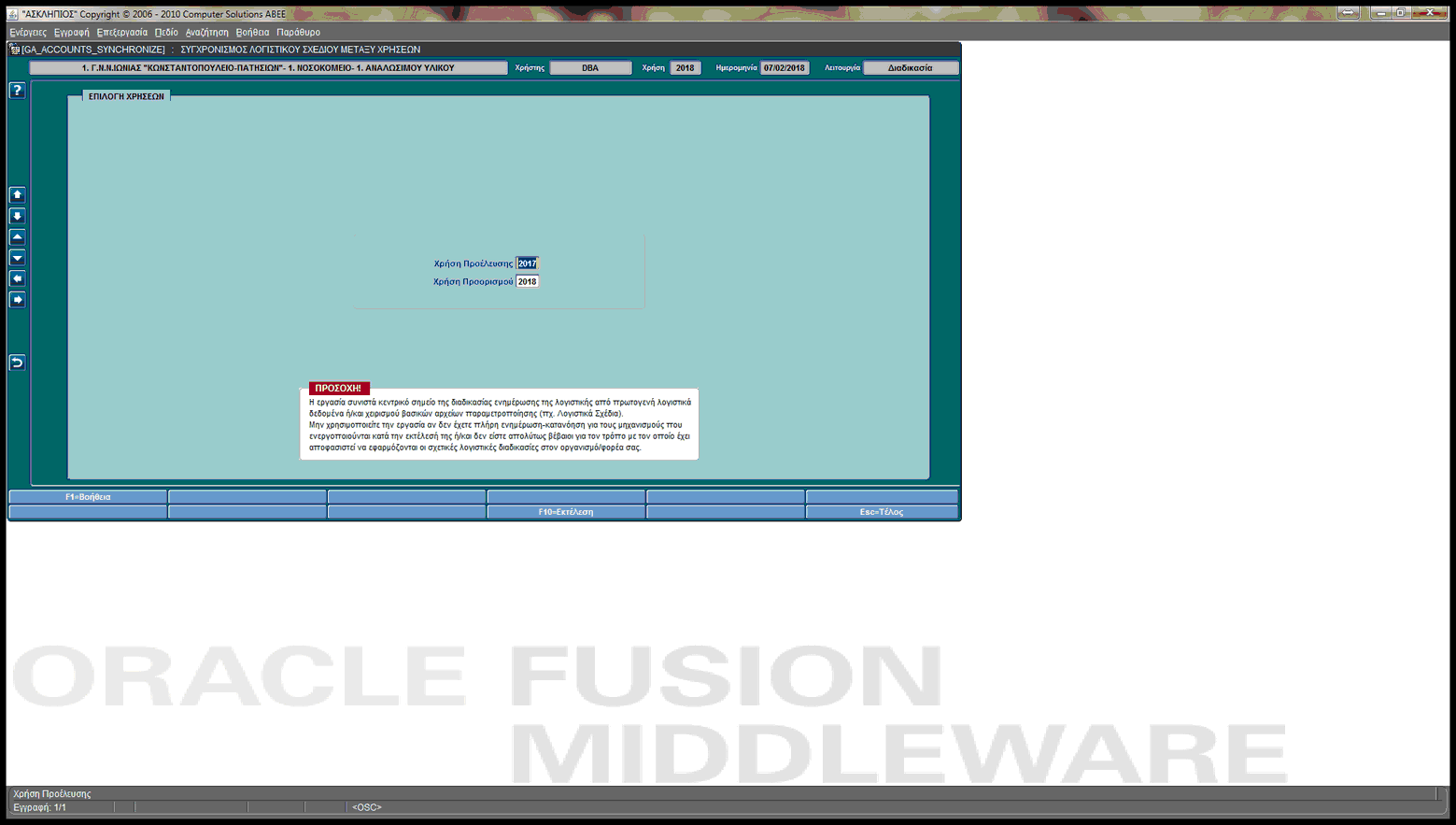1456x825 pixels.
Task: Click the header Χρήση field showing 2018
Action: [685, 68]
